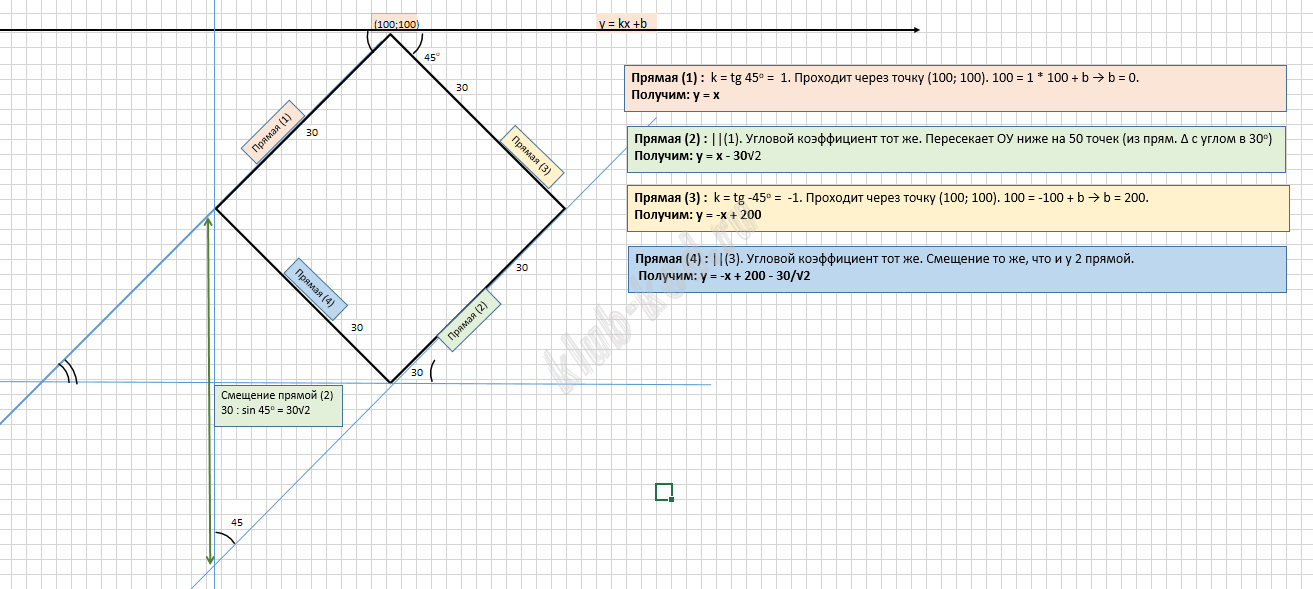Click the rotated "Прямая (3)" label on the square

(532, 156)
